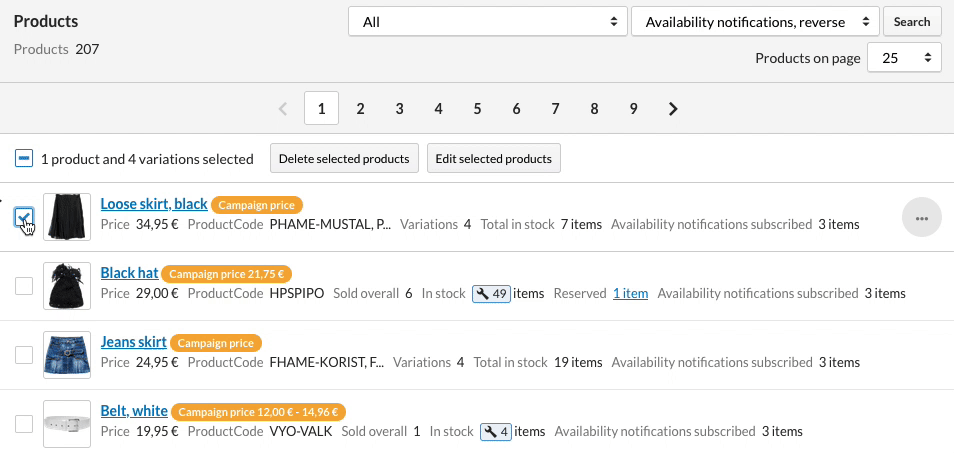Select the Black hat checkbox
This screenshot has height=454, width=954.
24,286
